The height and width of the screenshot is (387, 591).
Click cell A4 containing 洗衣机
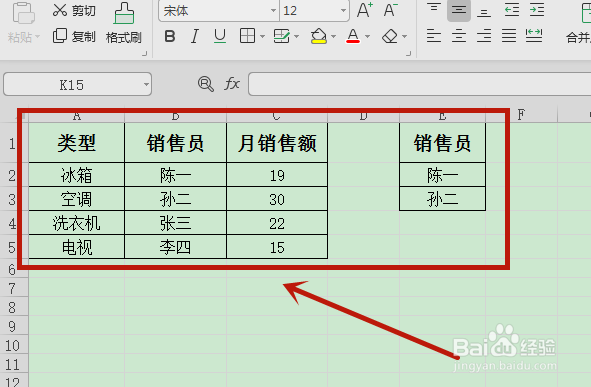[77, 223]
